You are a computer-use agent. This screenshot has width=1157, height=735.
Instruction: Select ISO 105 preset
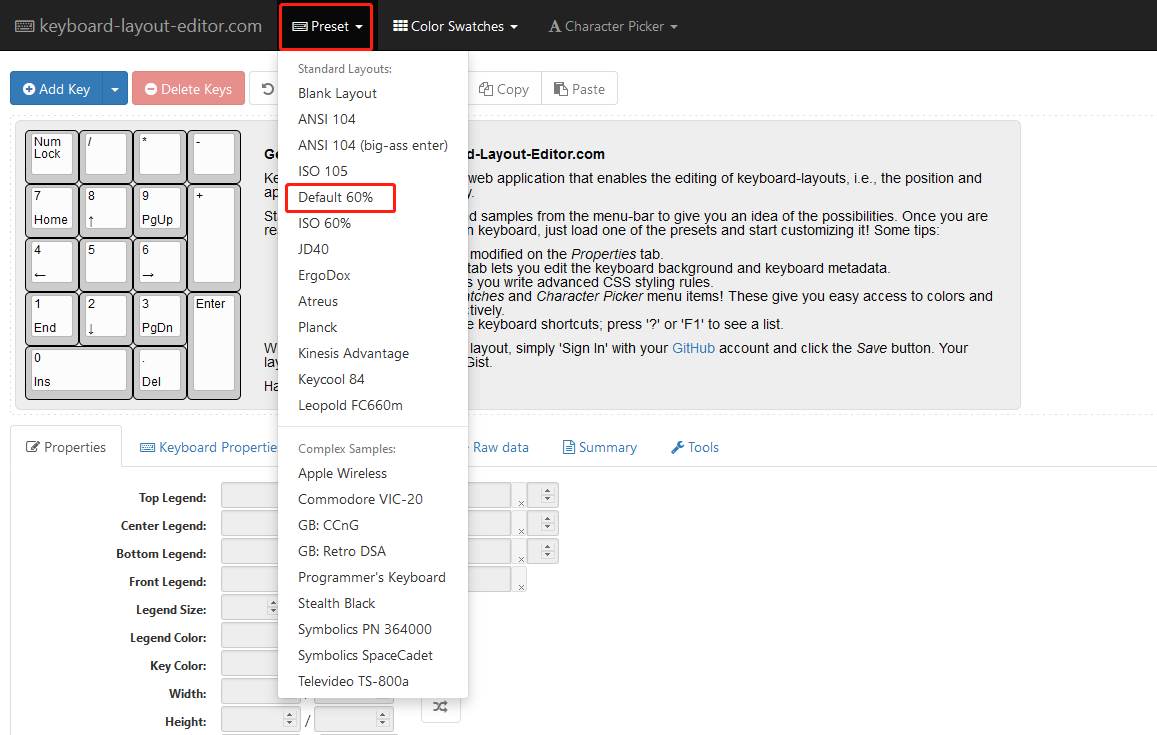(322, 171)
